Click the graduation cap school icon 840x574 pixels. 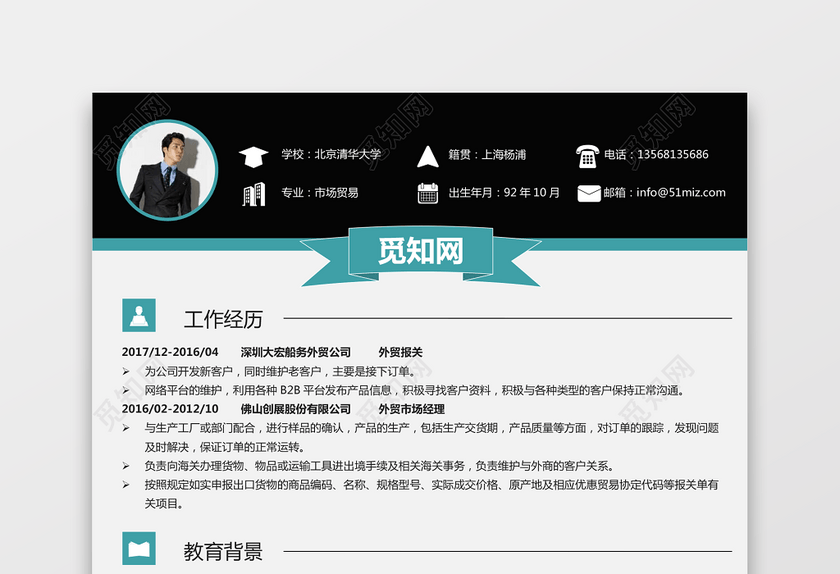click(x=253, y=156)
